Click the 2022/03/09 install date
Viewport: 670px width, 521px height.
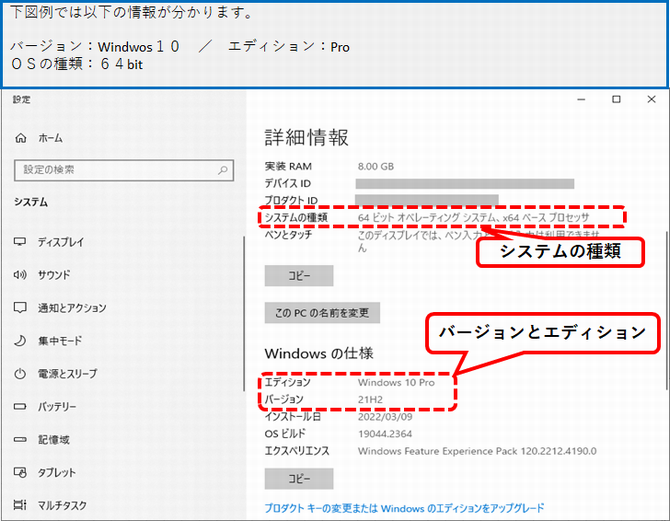click(x=385, y=416)
